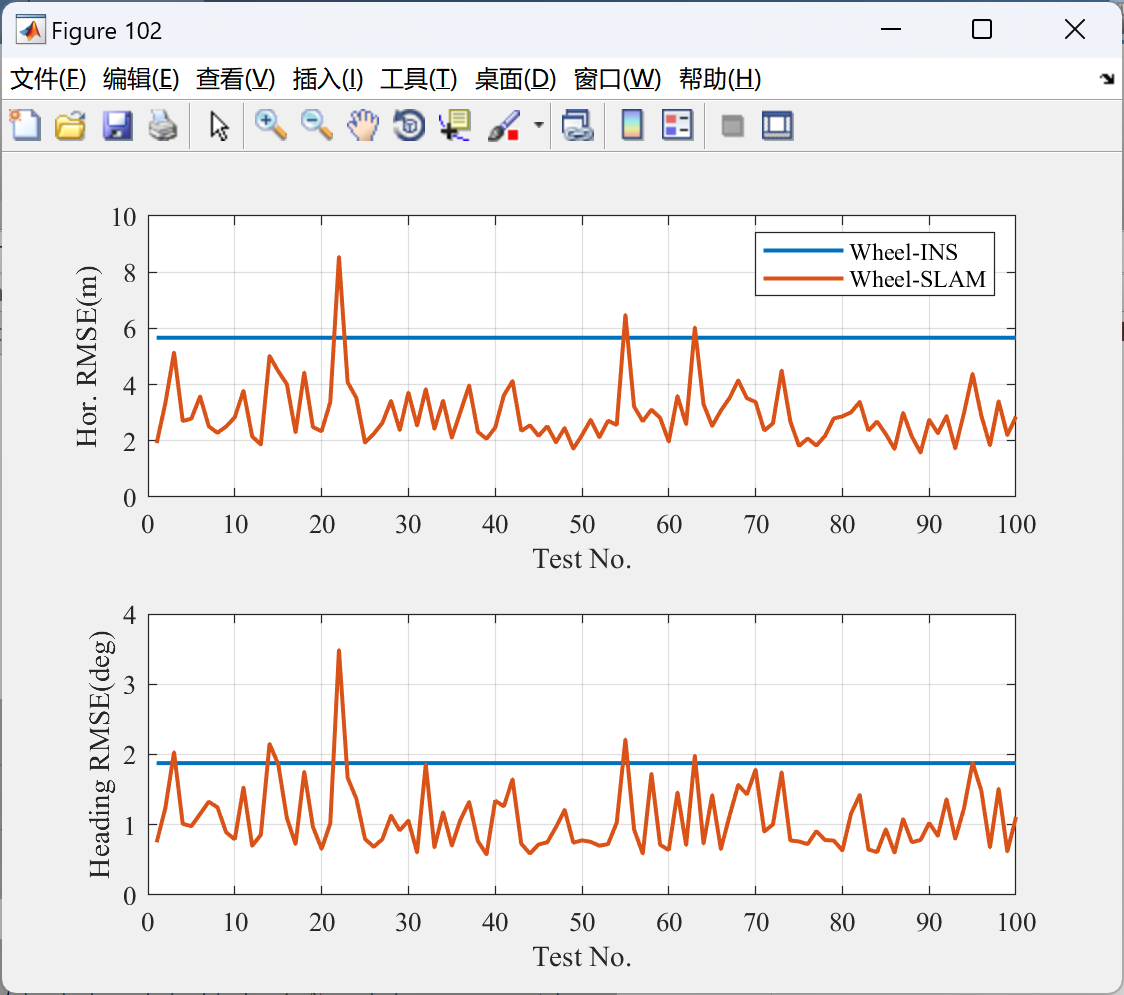Open the 查看(V) menu
Image resolution: width=1124 pixels, height=995 pixels.
235,79
